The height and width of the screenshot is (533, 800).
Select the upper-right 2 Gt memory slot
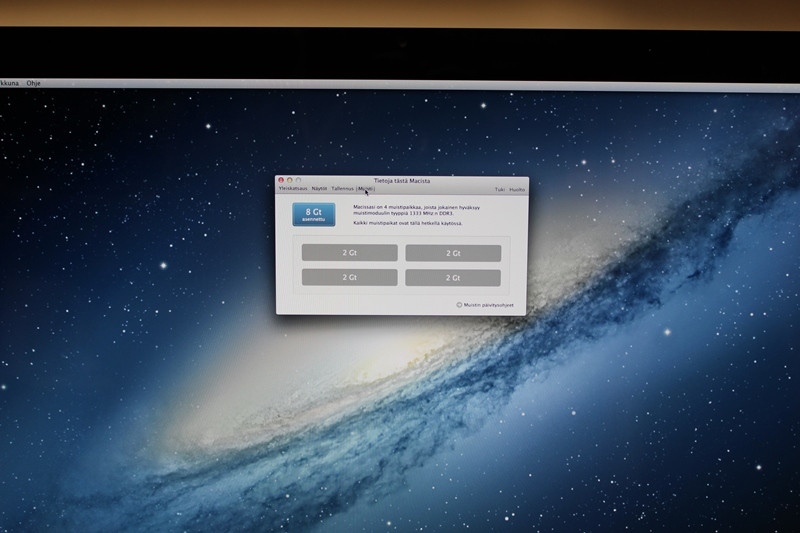point(453,253)
